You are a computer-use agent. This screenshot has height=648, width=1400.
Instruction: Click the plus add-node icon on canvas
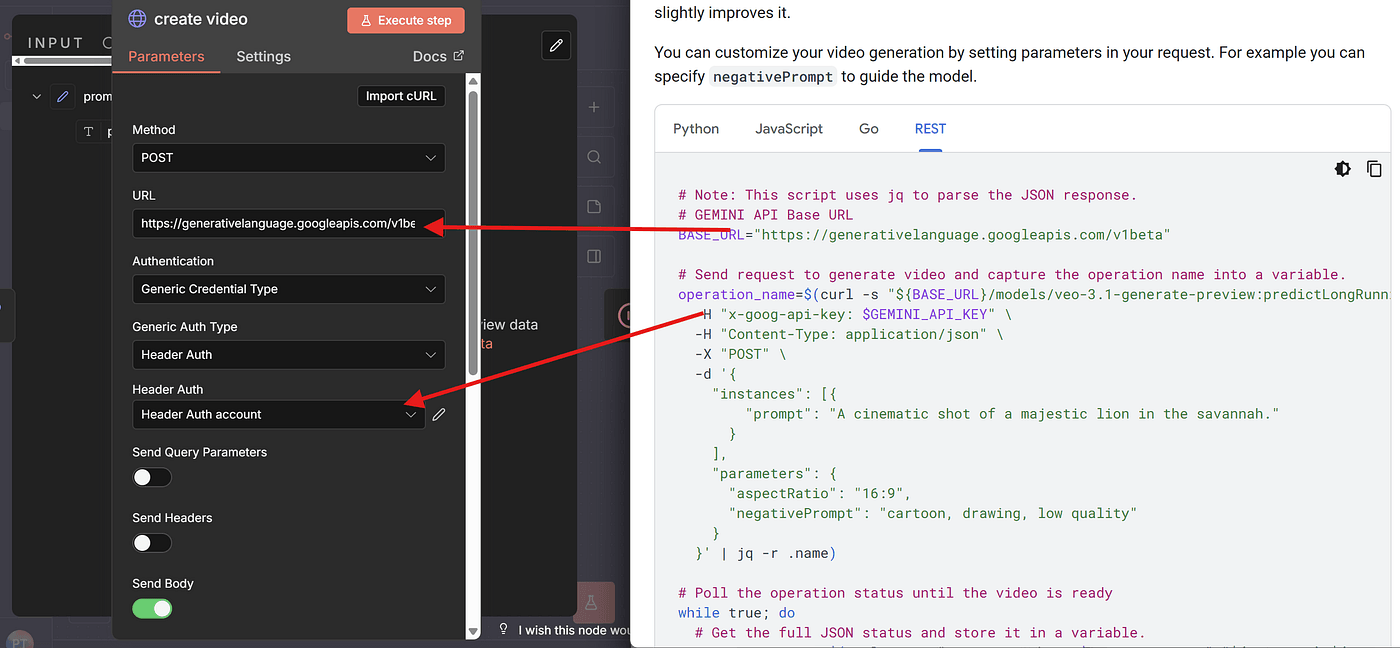(594, 107)
